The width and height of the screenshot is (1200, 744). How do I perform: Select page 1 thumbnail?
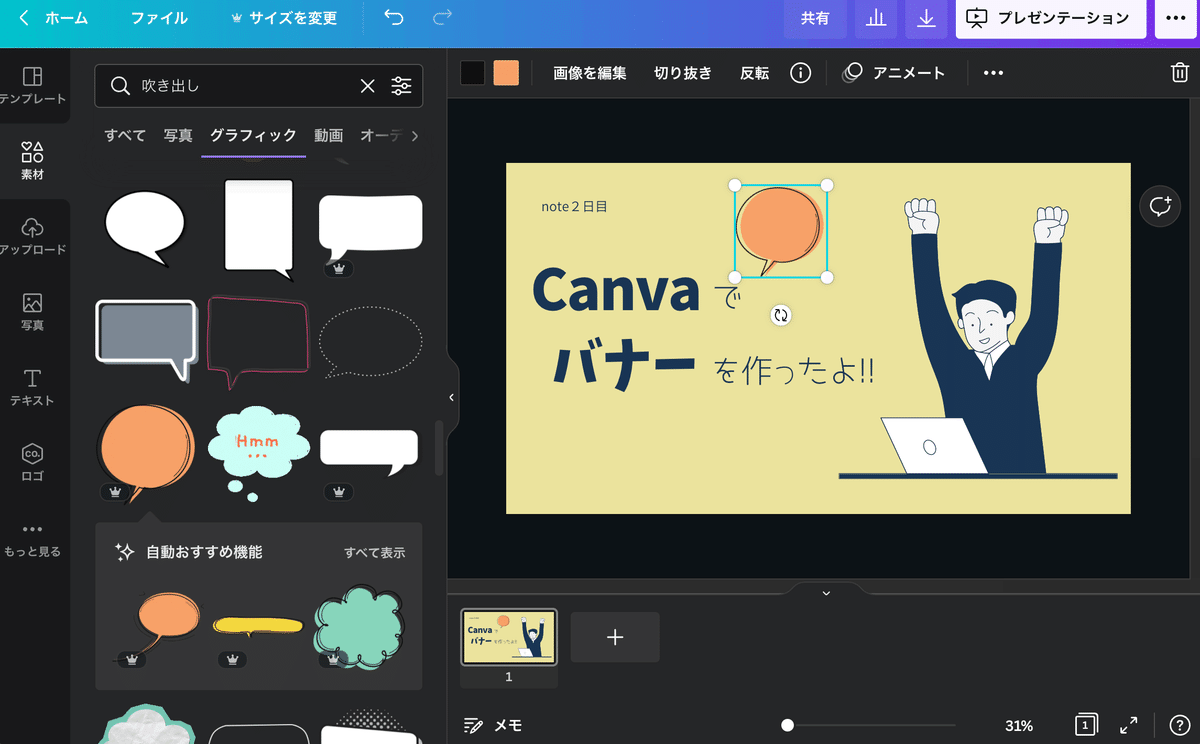(509, 636)
